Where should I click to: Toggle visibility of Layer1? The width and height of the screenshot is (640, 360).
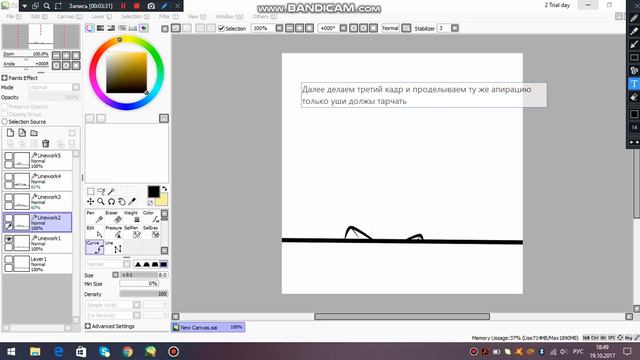[x=8, y=260]
